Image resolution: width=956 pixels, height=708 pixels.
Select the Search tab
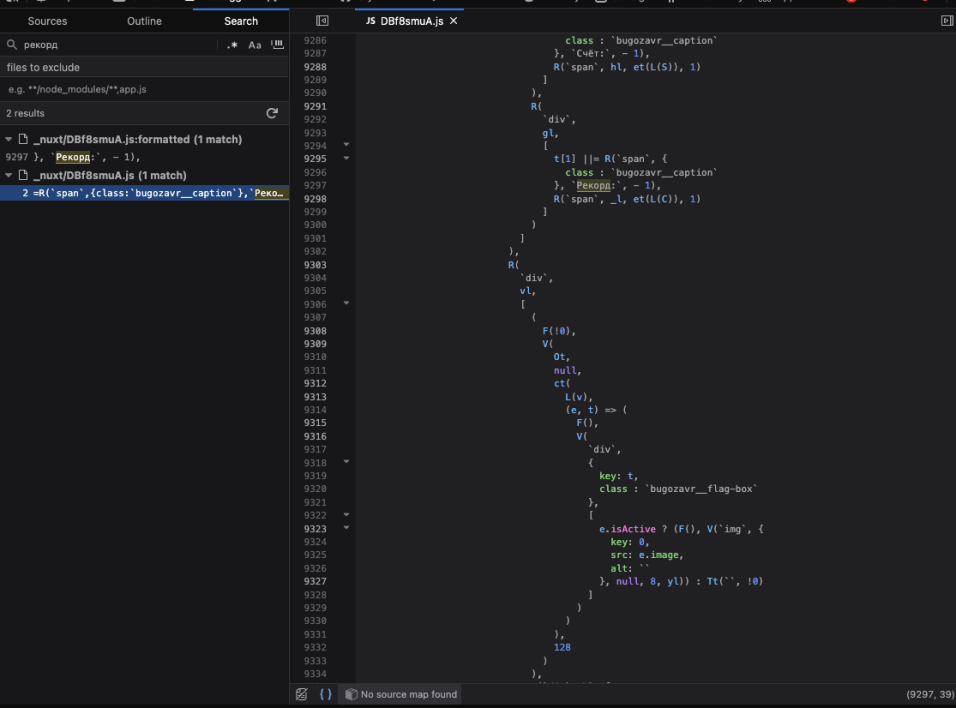pyautogui.click(x=241, y=21)
